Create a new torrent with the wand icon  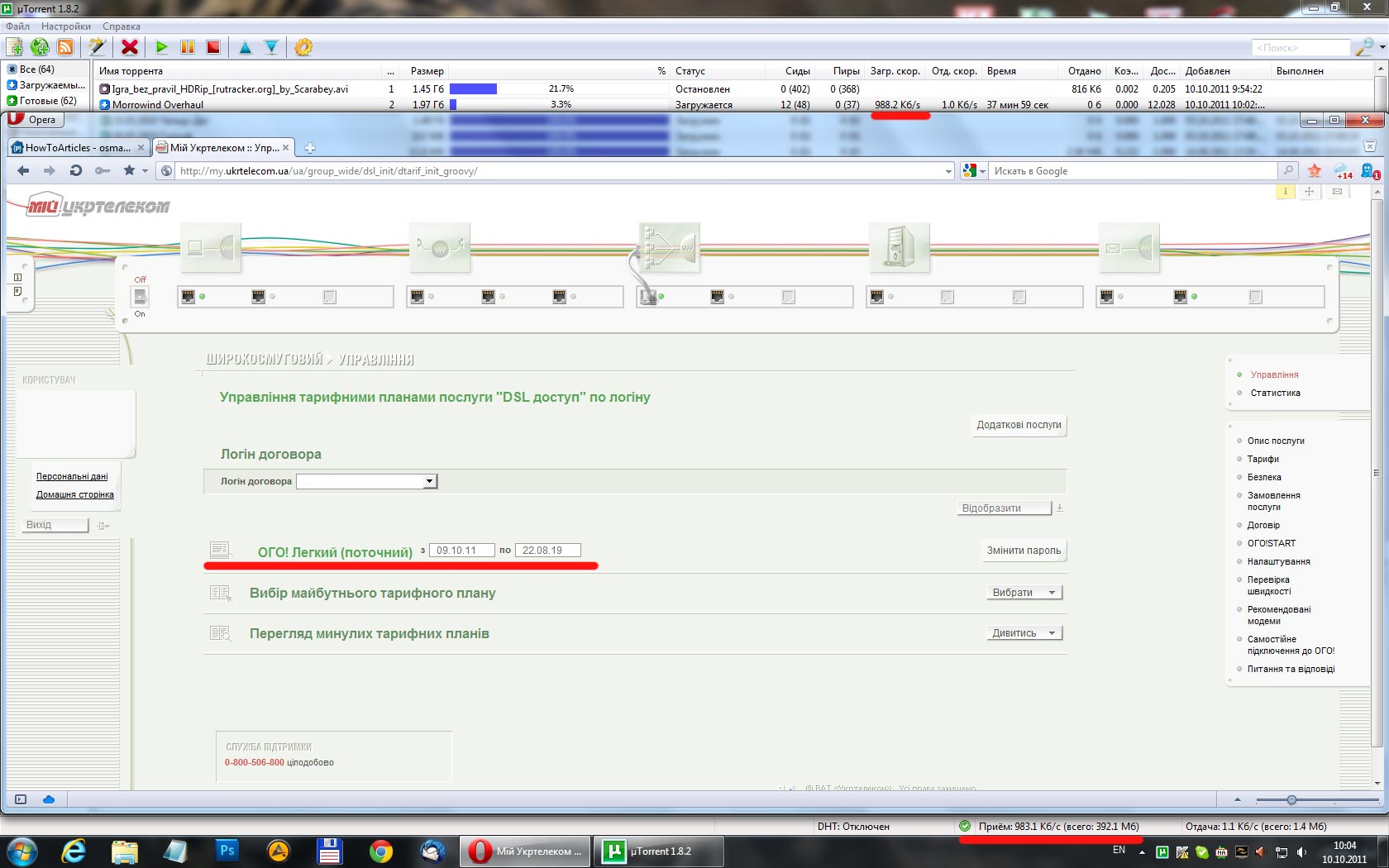(98, 47)
